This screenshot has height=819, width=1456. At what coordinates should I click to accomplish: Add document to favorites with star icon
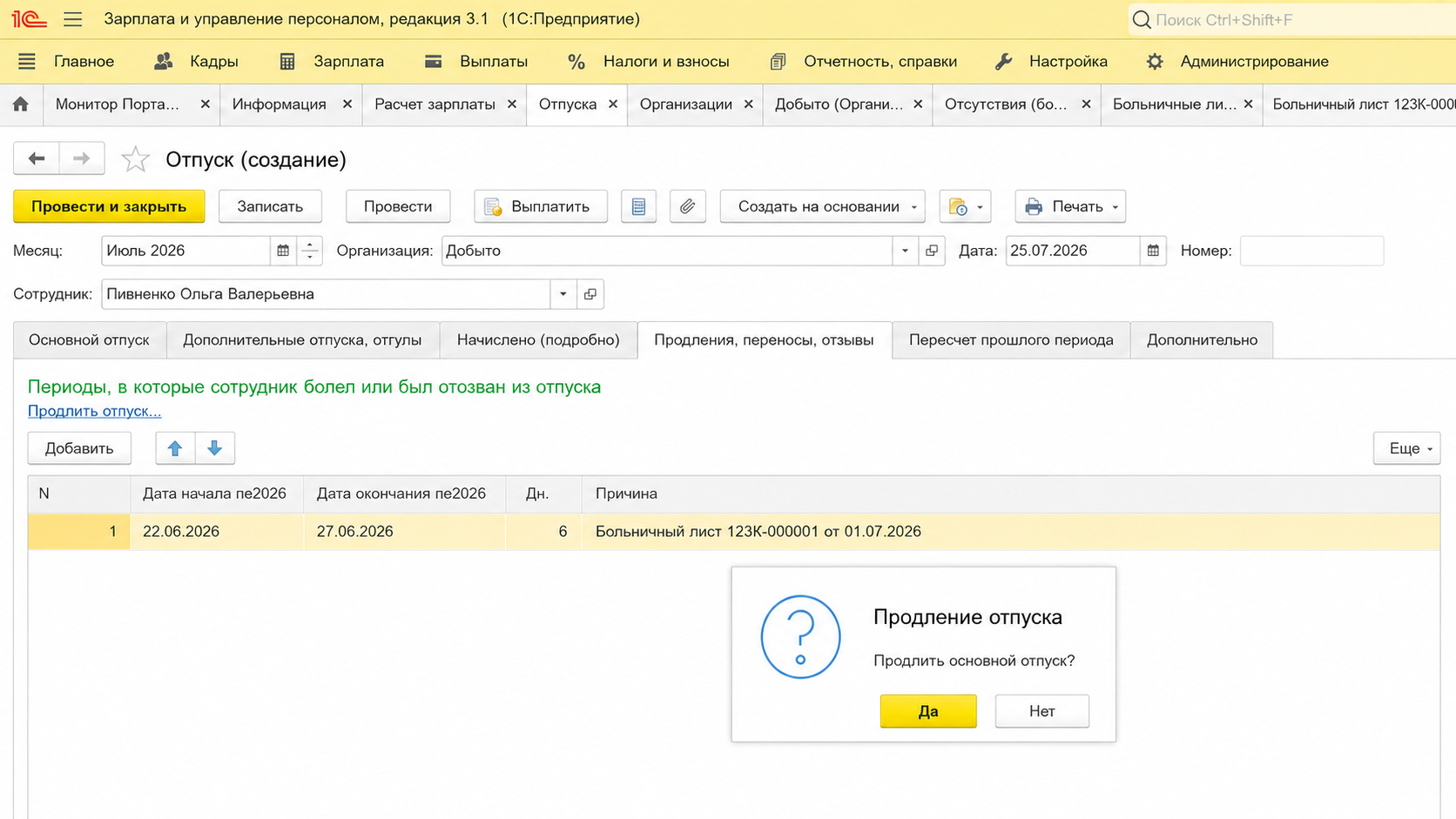click(135, 159)
